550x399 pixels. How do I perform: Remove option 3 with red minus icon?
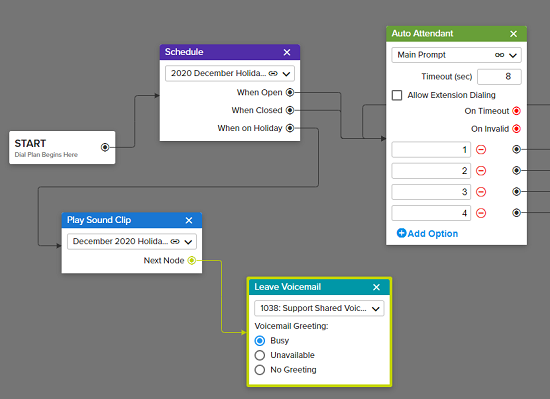pos(481,192)
